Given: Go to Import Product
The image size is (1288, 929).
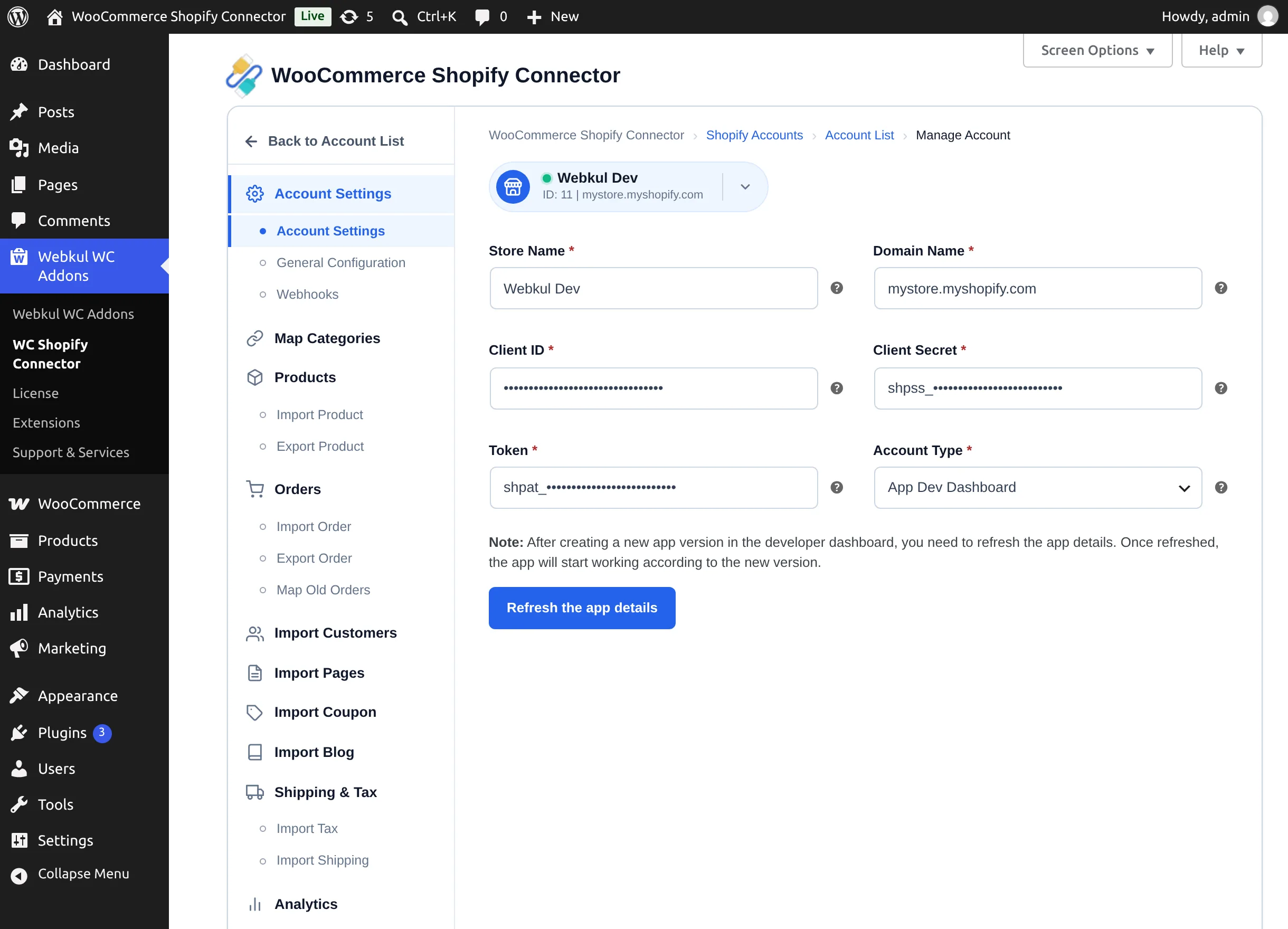Looking at the screenshot, I should (320, 414).
